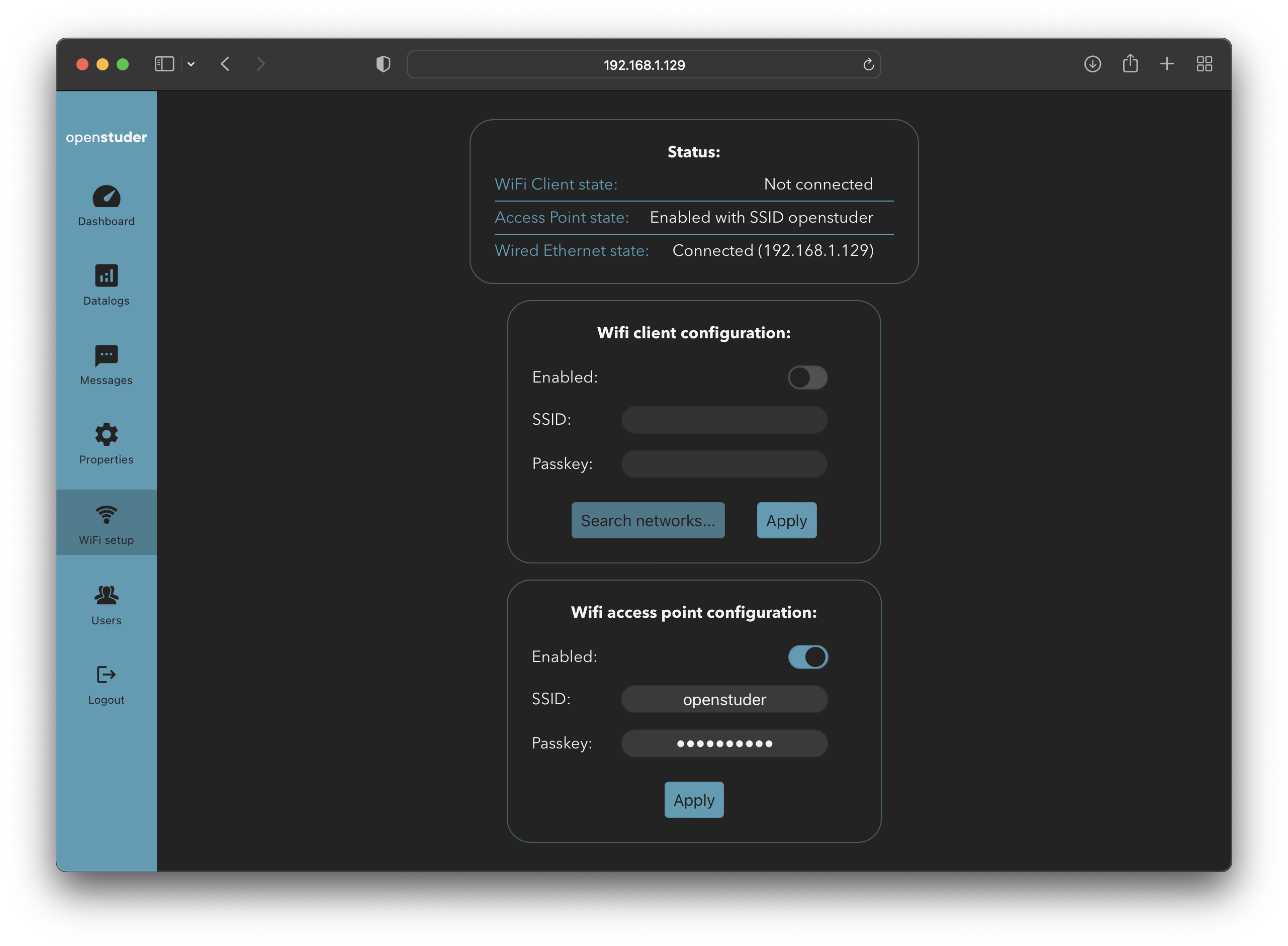Open the Datalogs chart icon
Screen dimensions: 1288x946
(107, 275)
